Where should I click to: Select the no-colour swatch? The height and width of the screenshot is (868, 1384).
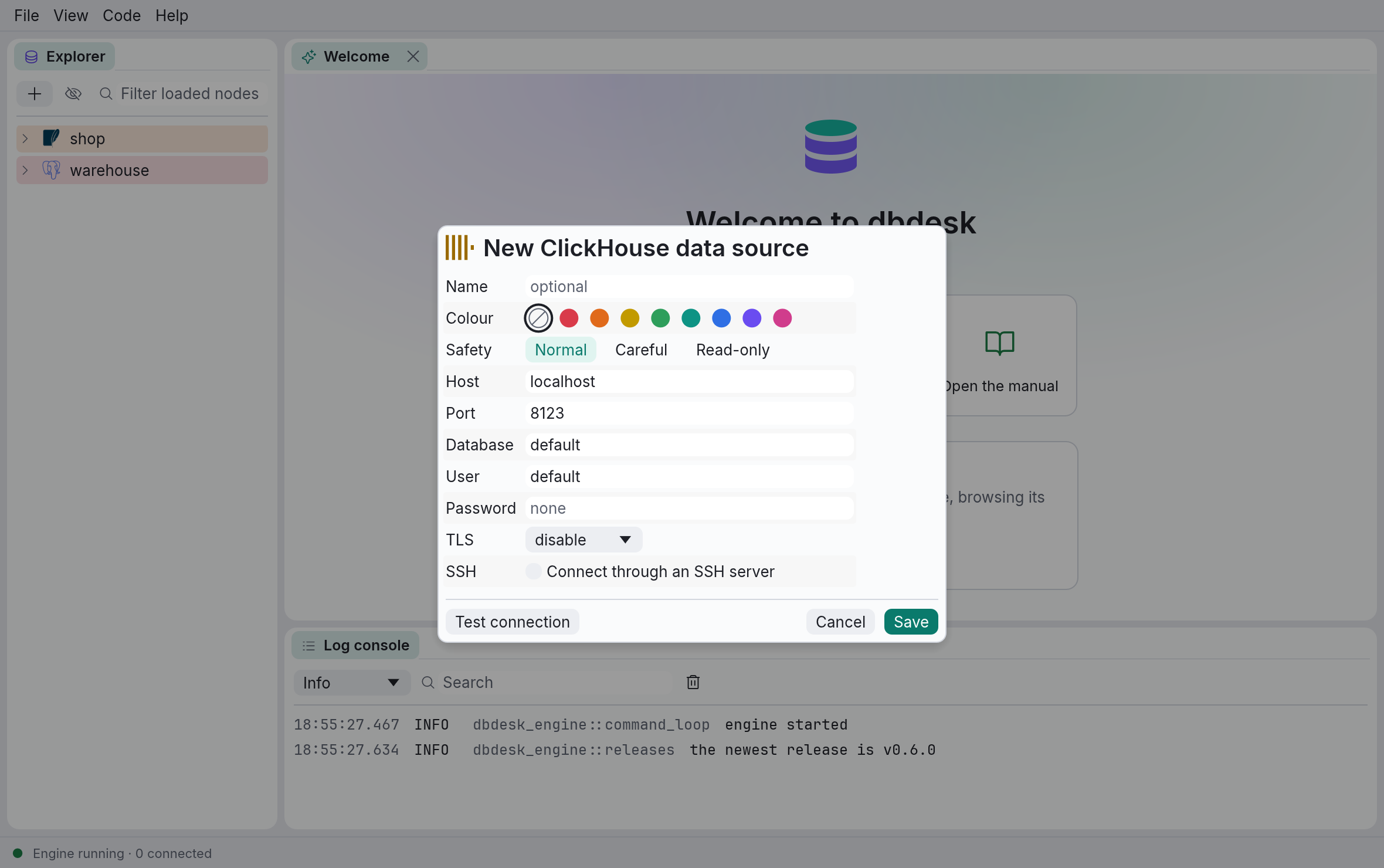tap(538, 318)
